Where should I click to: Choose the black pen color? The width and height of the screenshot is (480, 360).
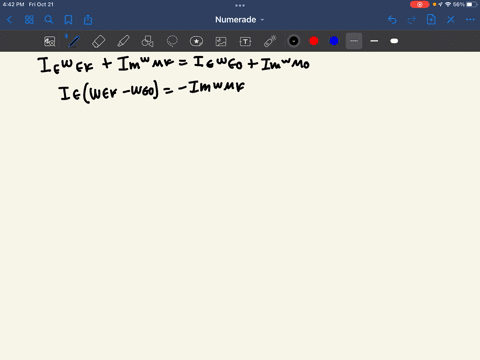pos(294,41)
